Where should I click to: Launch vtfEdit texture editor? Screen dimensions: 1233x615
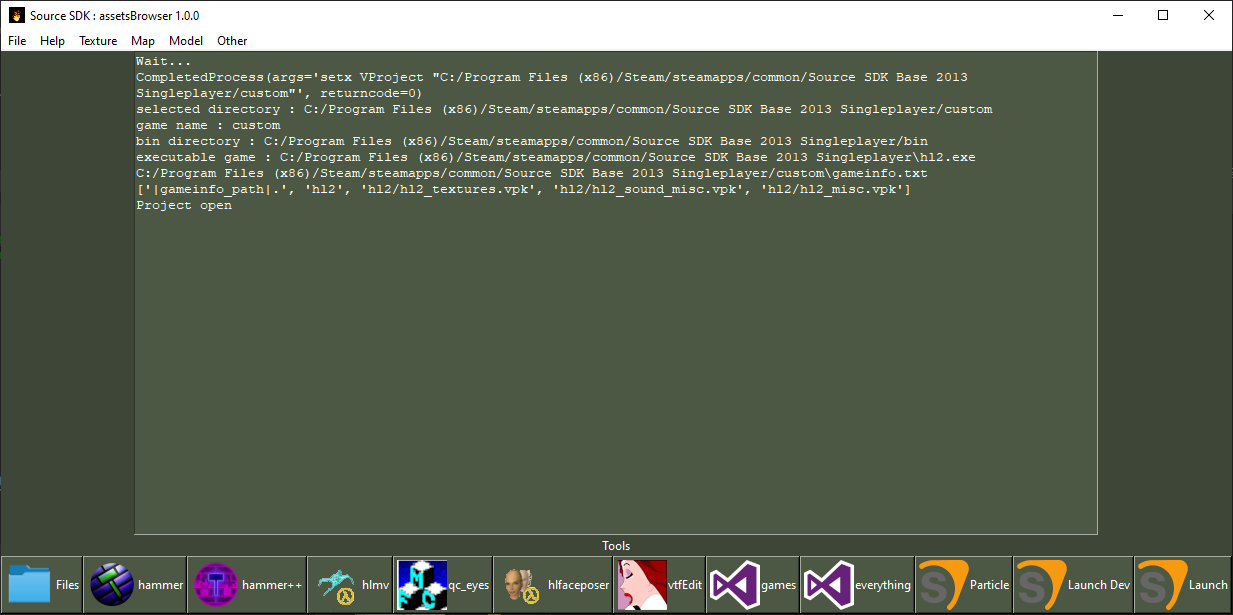659,585
